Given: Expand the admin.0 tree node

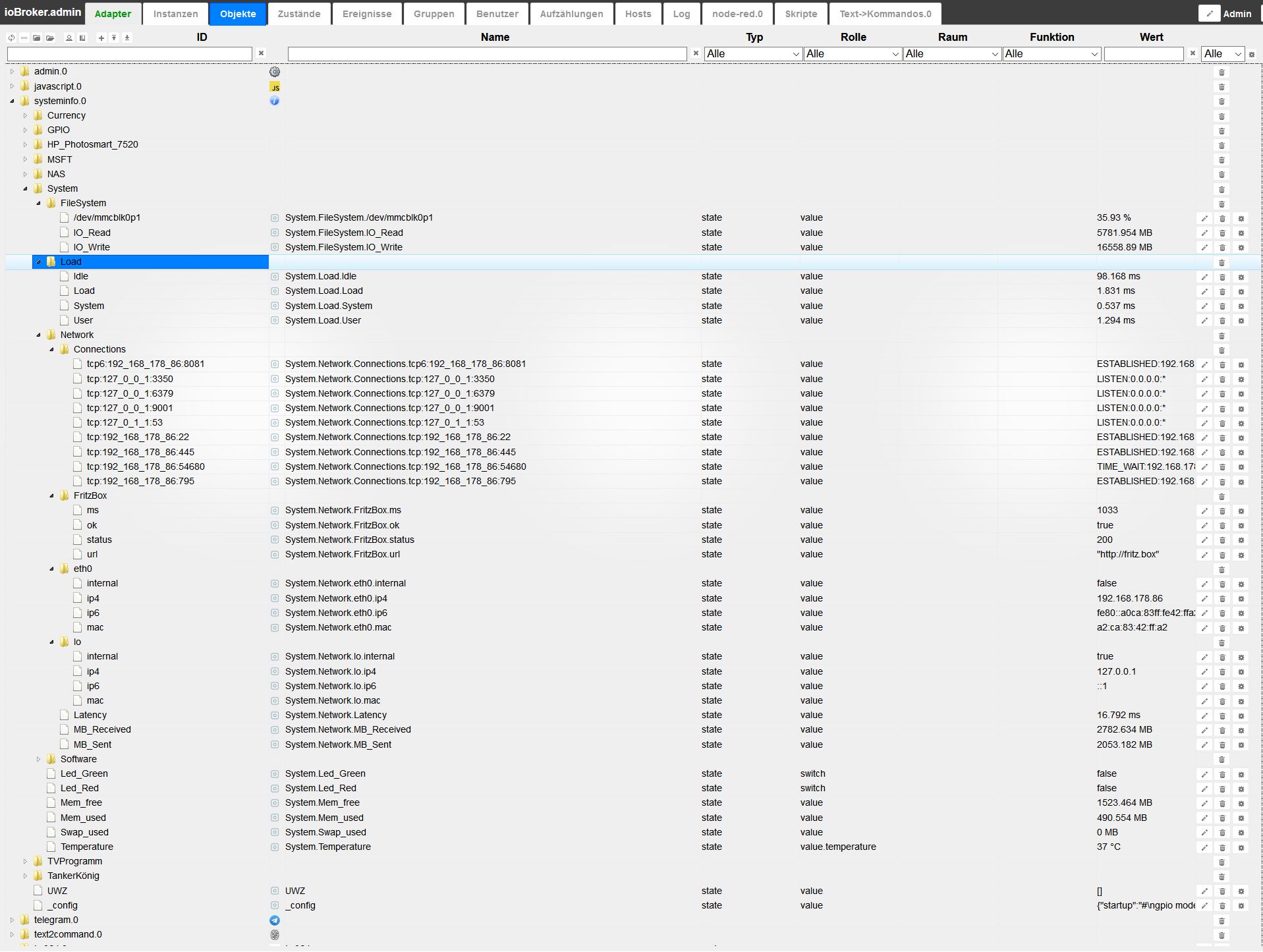Looking at the screenshot, I should pyautogui.click(x=12, y=72).
